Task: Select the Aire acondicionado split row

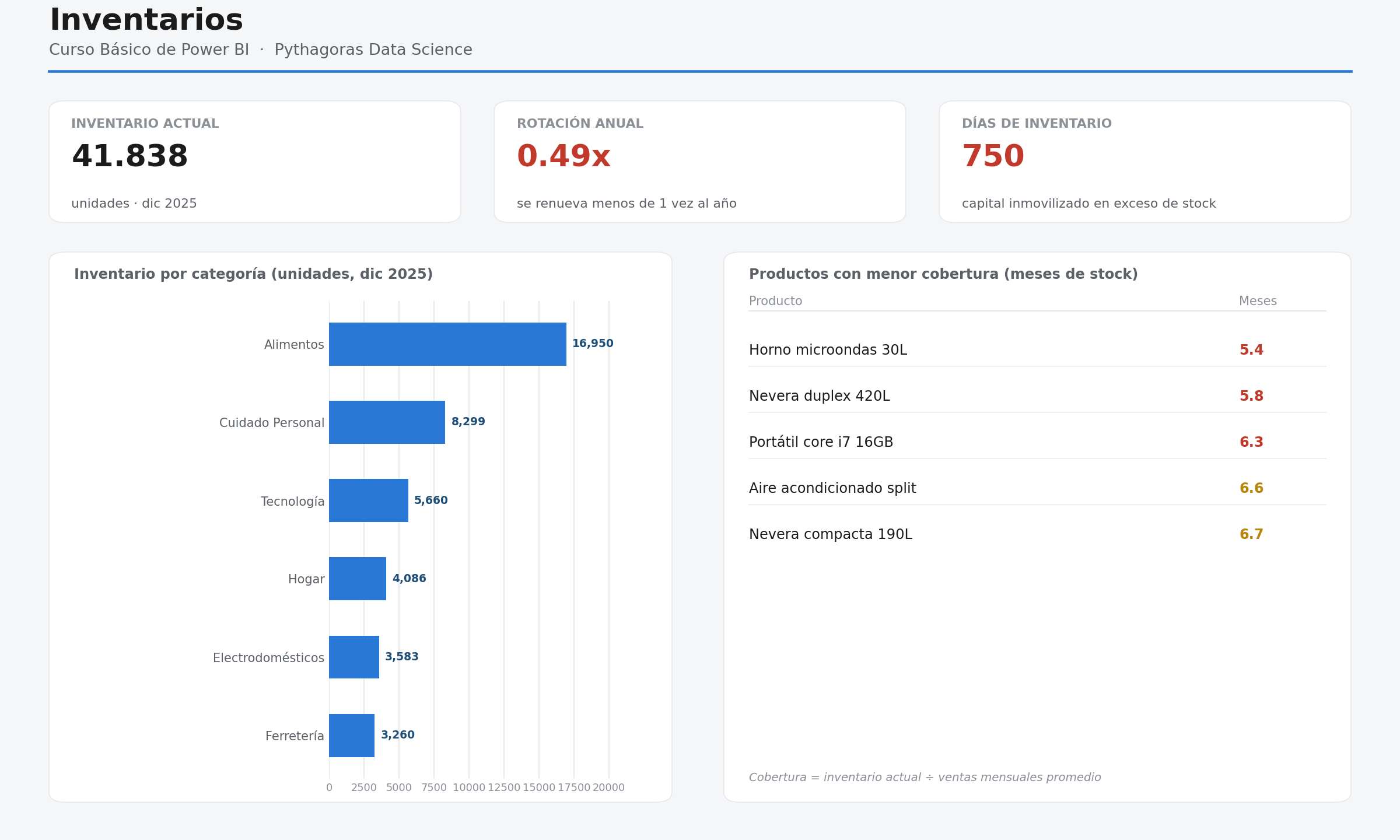Action: point(1037,488)
